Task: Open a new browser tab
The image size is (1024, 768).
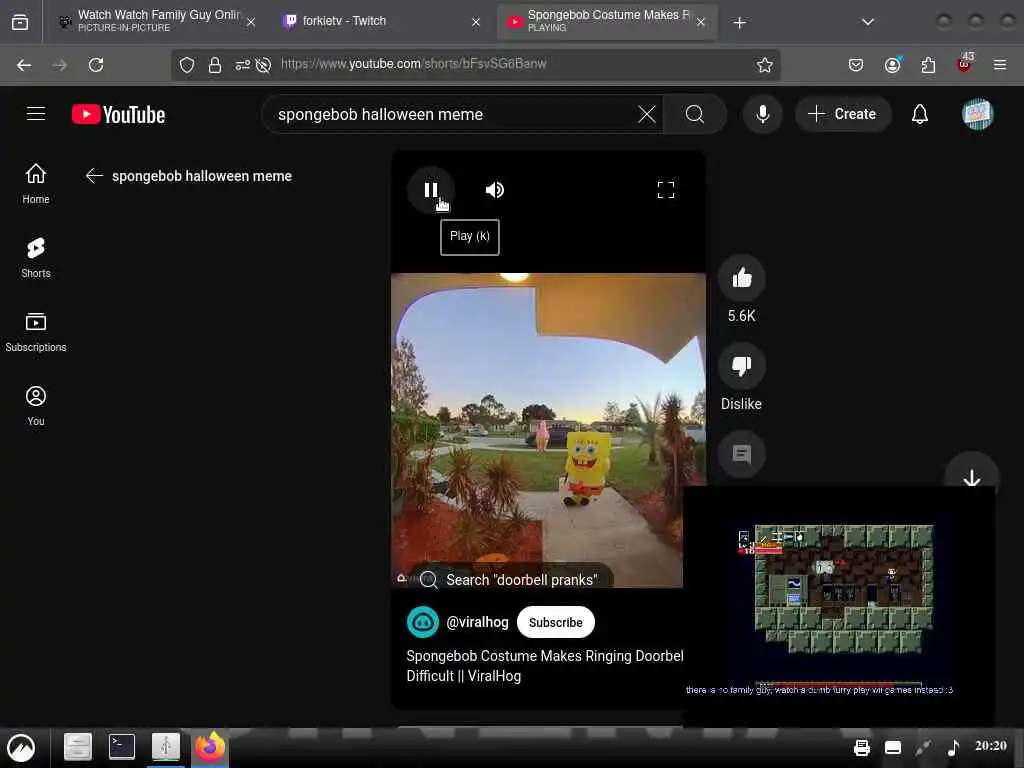Action: (739, 23)
